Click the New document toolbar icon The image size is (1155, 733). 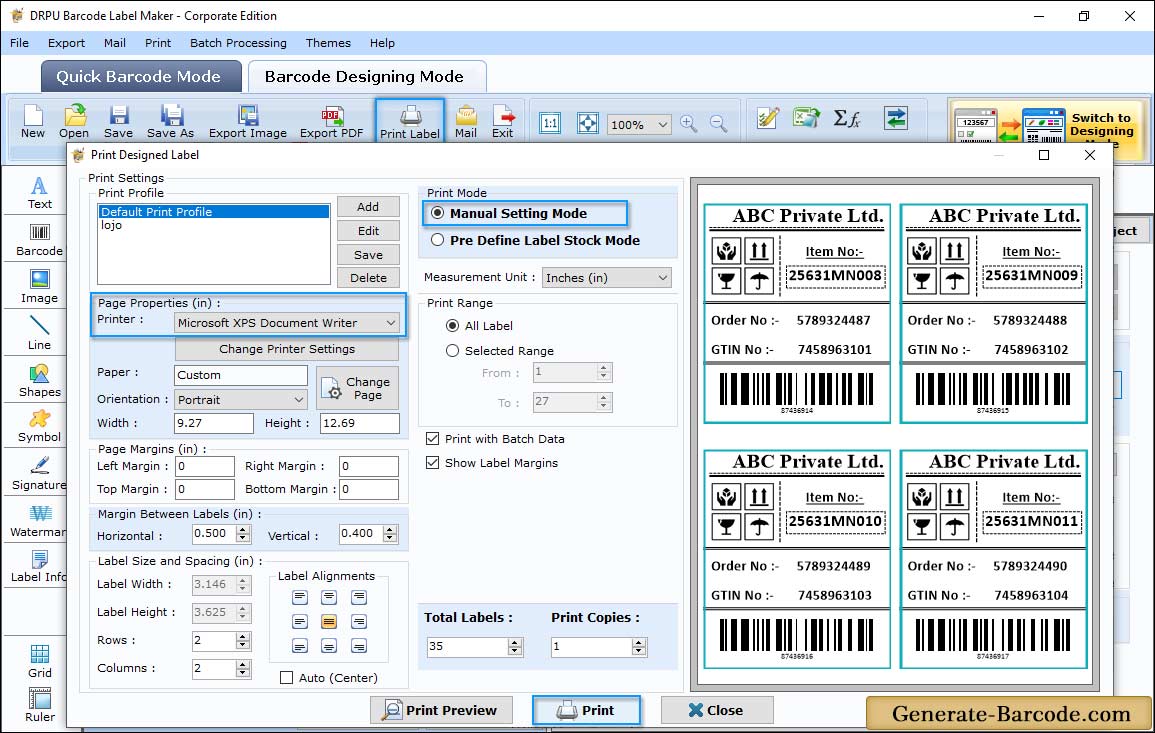pos(33,121)
